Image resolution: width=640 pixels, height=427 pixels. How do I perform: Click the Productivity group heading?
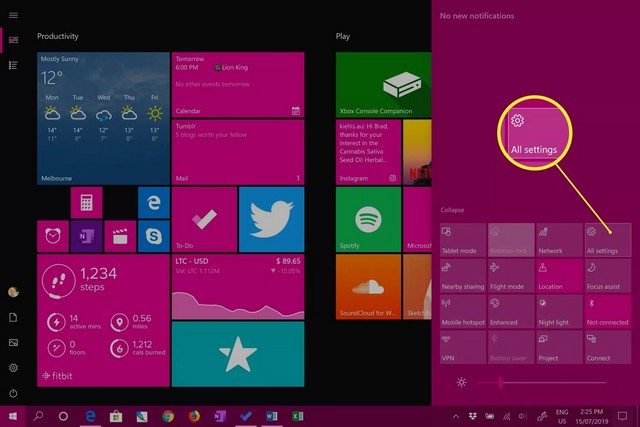pyautogui.click(x=58, y=36)
